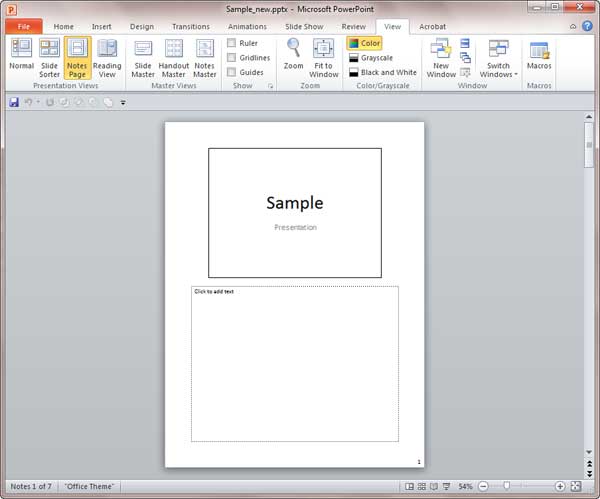Image resolution: width=600 pixels, height=499 pixels.
Task: Switch to the Review tab
Action: click(354, 26)
